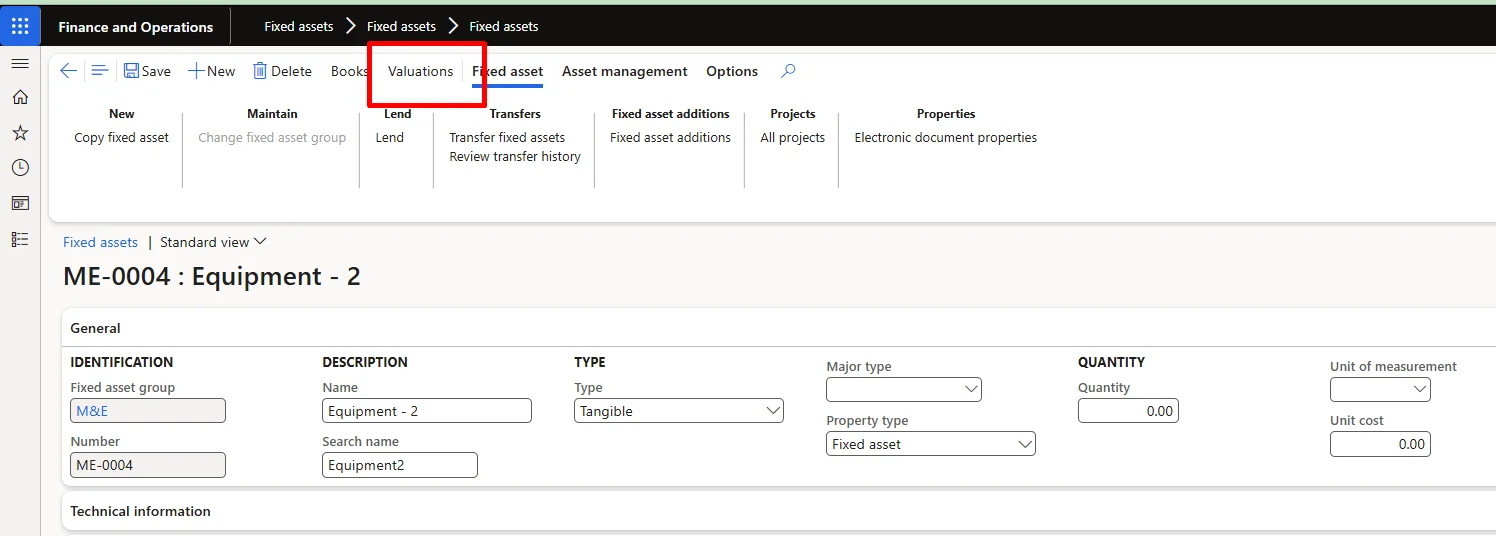
Task: Open the Valuations tab
Action: click(x=420, y=71)
